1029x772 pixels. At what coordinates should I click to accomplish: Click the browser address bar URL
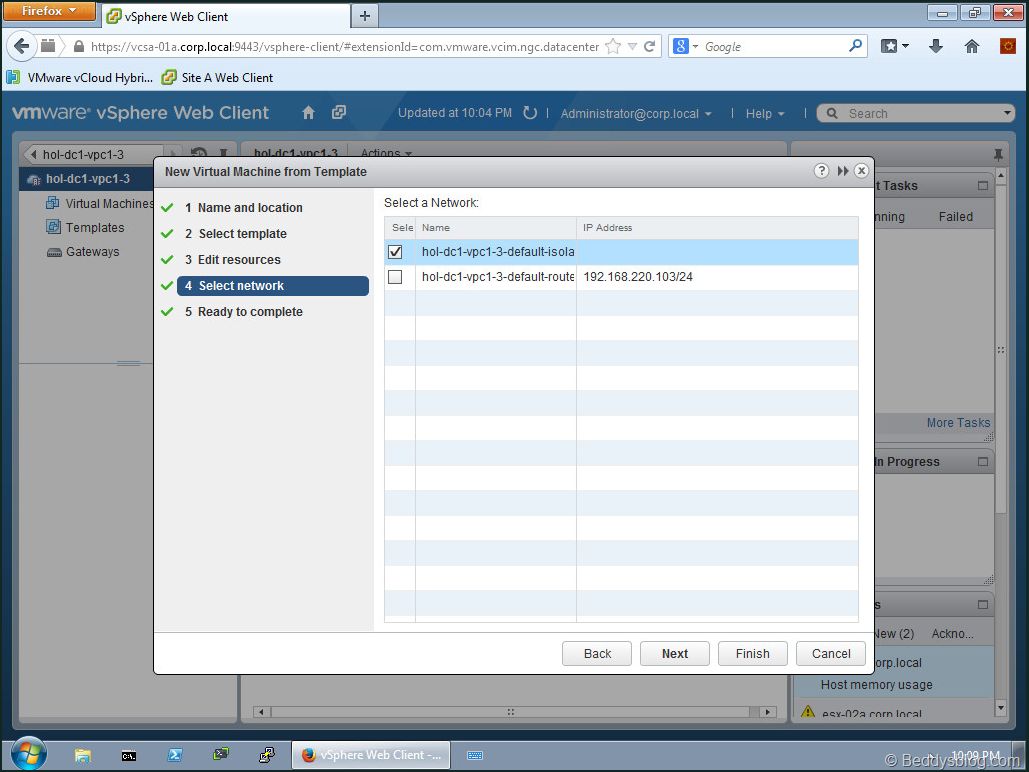(345, 46)
